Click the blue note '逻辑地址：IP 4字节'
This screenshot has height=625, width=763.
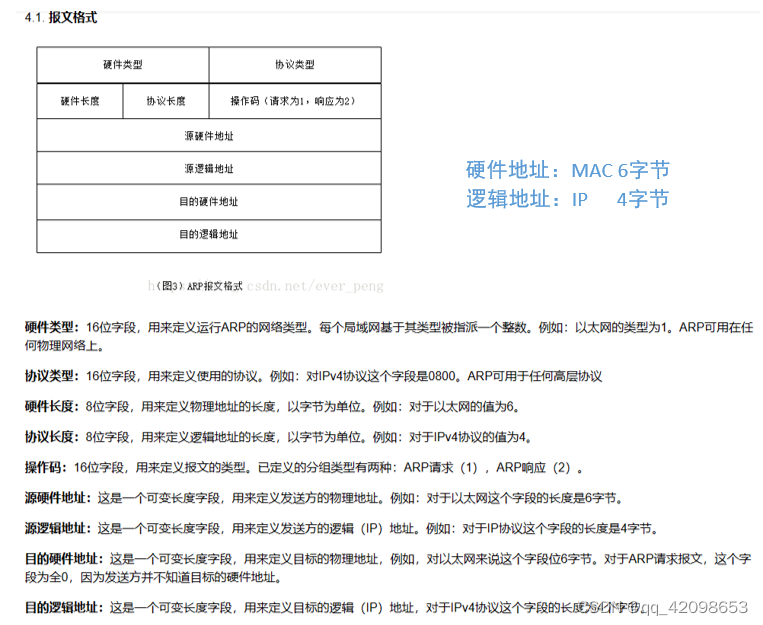(567, 199)
